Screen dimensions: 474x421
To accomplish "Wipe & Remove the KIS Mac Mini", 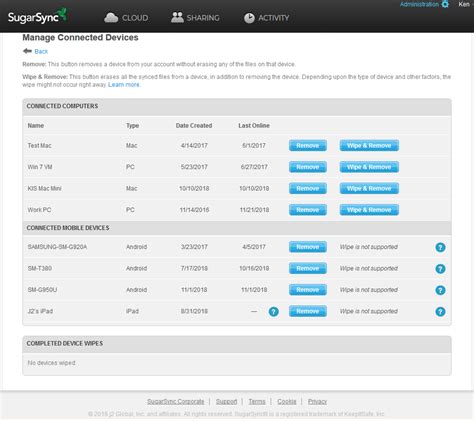I will coord(369,188).
